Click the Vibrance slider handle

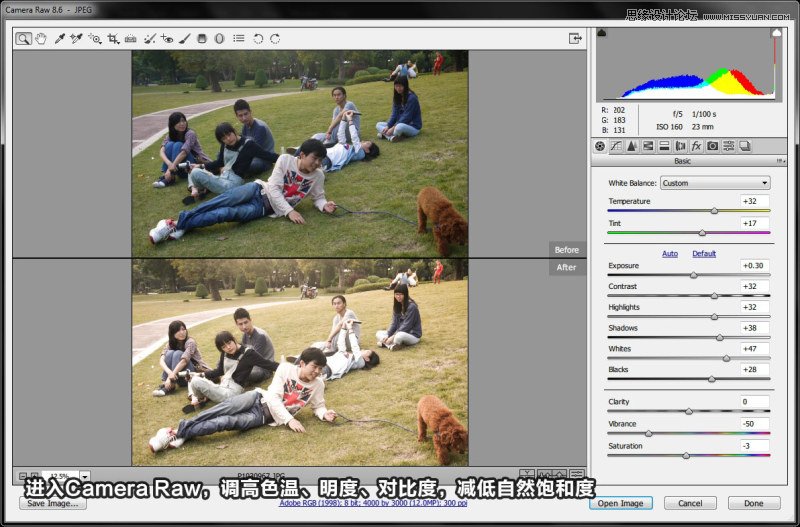click(648, 433)
